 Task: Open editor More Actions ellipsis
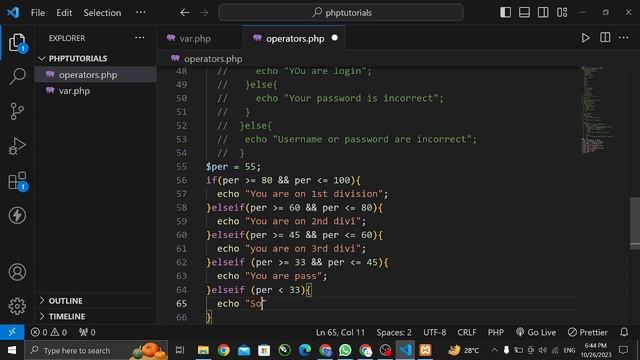point(623,38)
